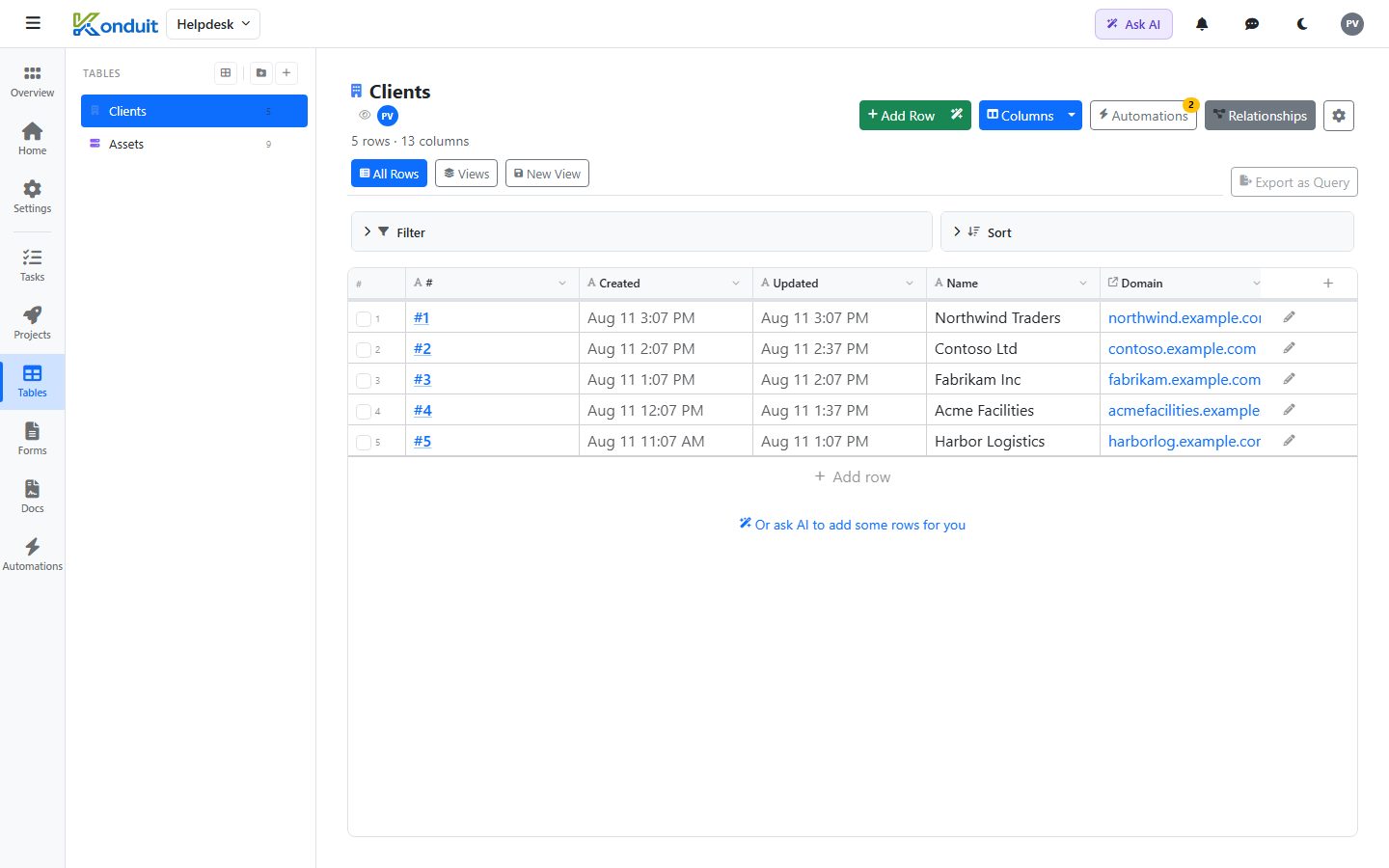Open the Columns dropdown arrow

(x=1072, y=116)
